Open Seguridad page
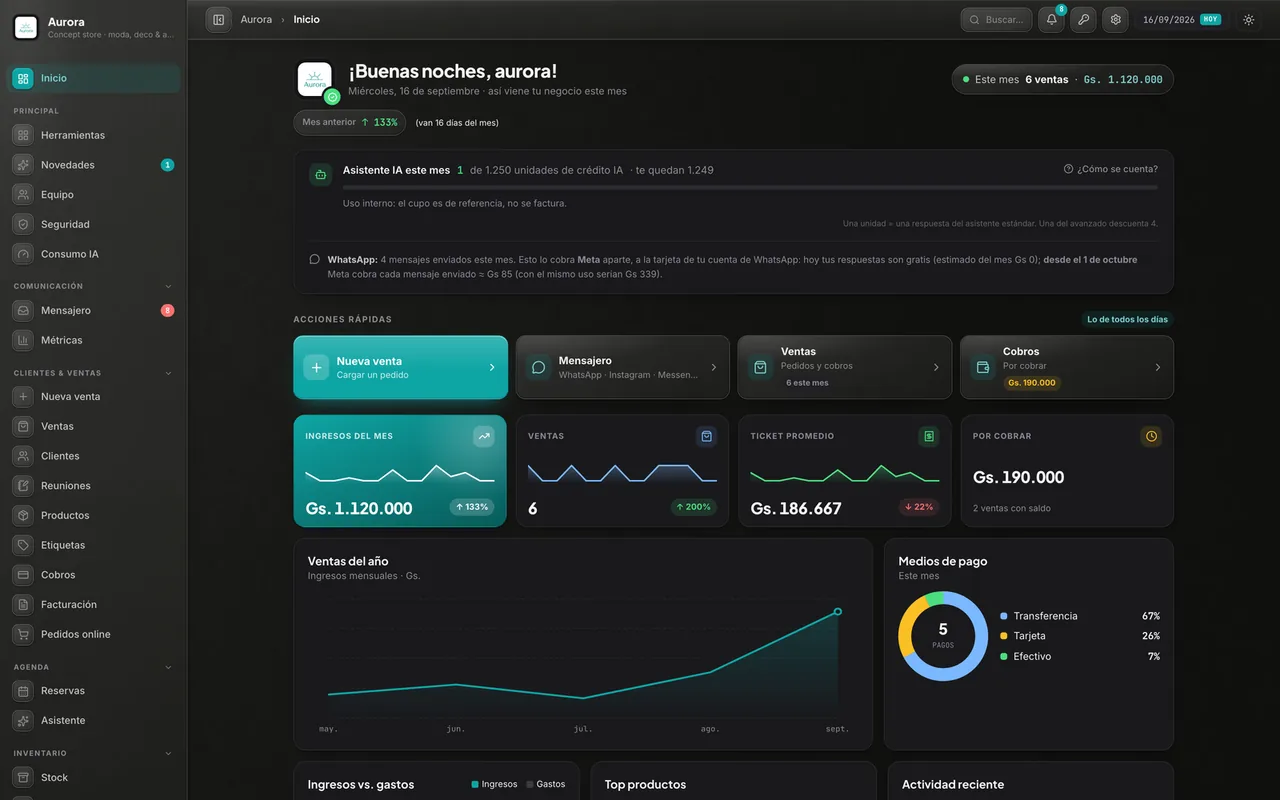This screenshot has width=1280, height=800. pyautogui.click(x=94, y=225)
